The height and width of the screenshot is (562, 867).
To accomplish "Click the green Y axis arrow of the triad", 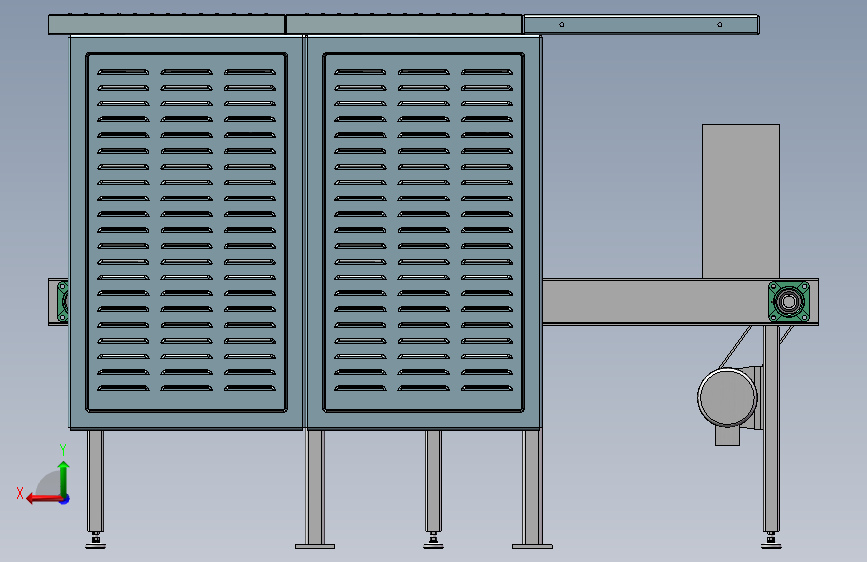I will tap(64, 478).
